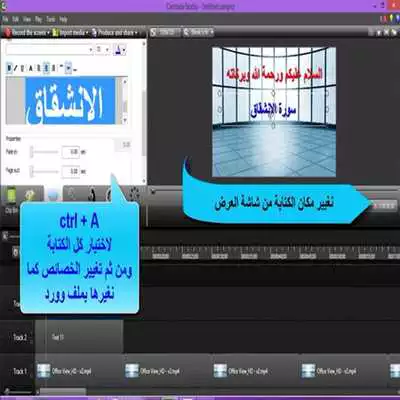This screenshot has height=400, width=400.
Task: Toggle bold text formatting
Action: click(9, 69)
